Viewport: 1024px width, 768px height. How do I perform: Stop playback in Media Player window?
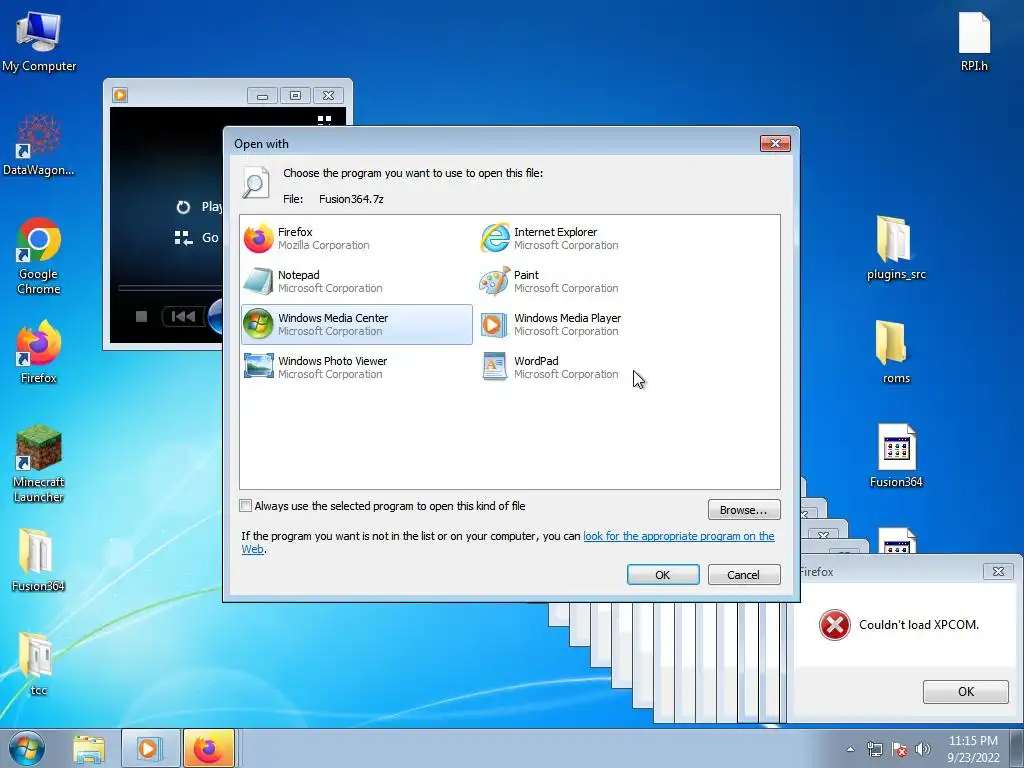point(141,317)
